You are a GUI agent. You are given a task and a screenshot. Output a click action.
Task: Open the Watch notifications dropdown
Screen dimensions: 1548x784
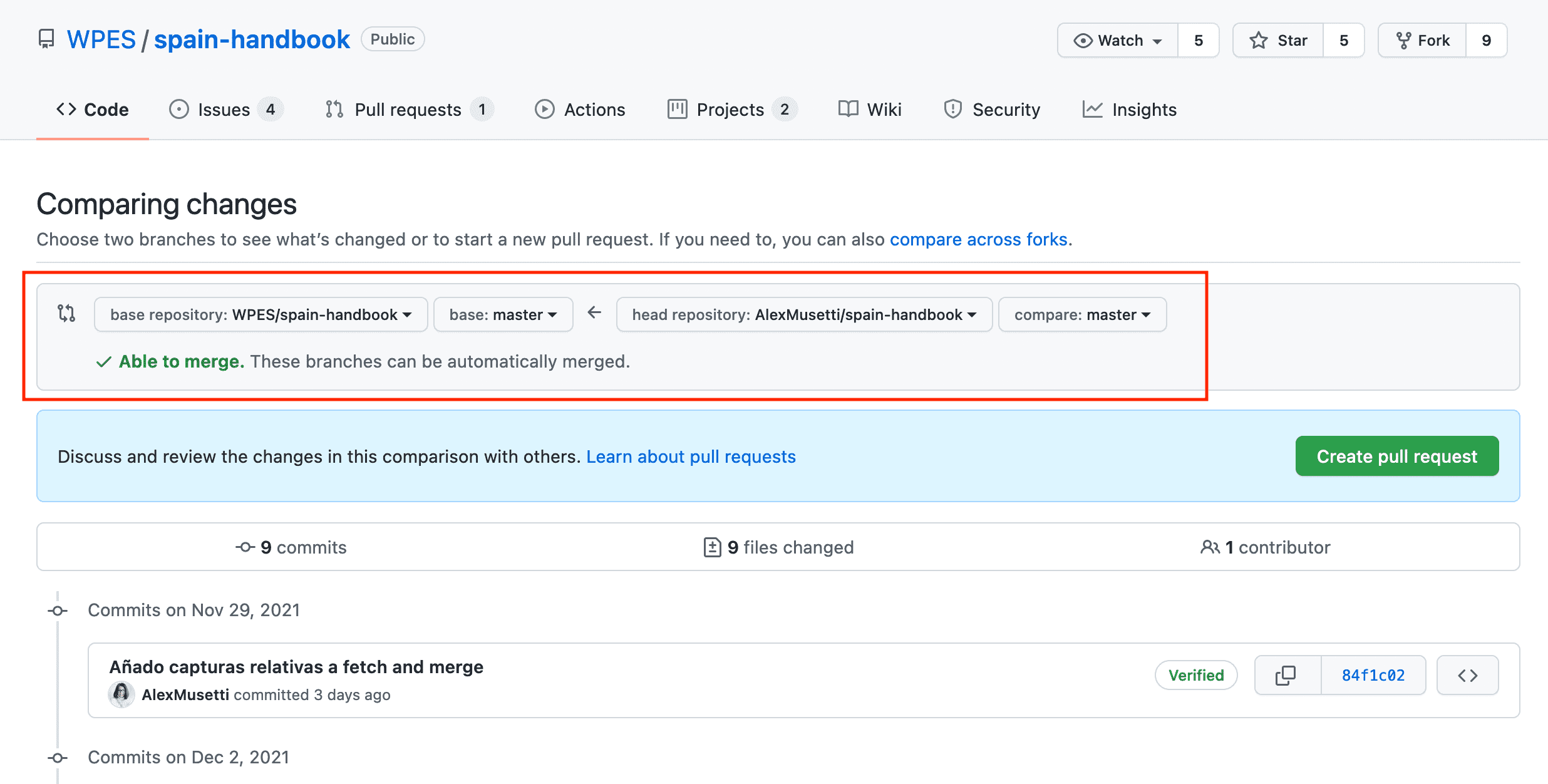(x=1118, y=41)
